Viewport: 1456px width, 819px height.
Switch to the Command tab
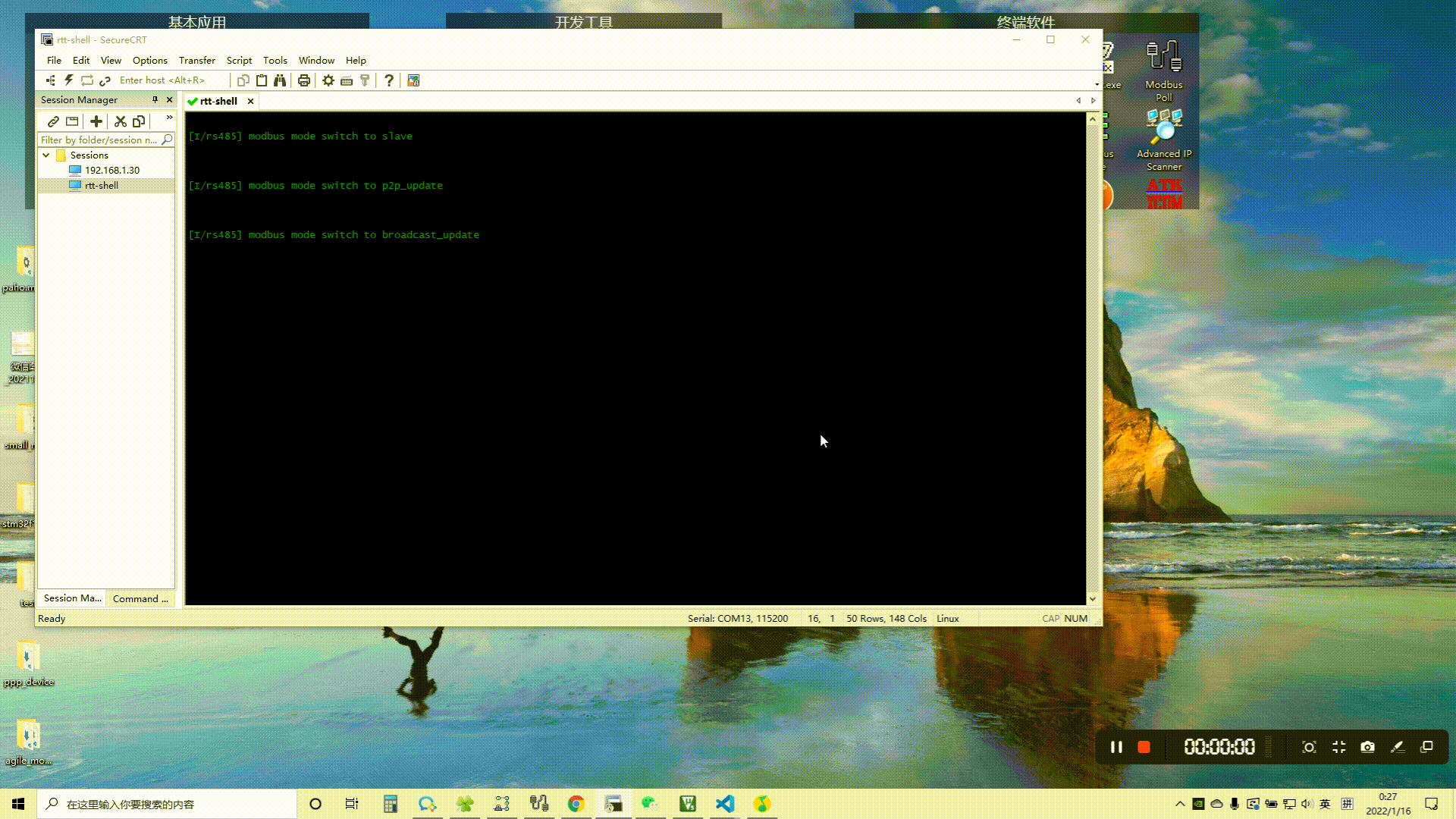(x=140, y=598)
